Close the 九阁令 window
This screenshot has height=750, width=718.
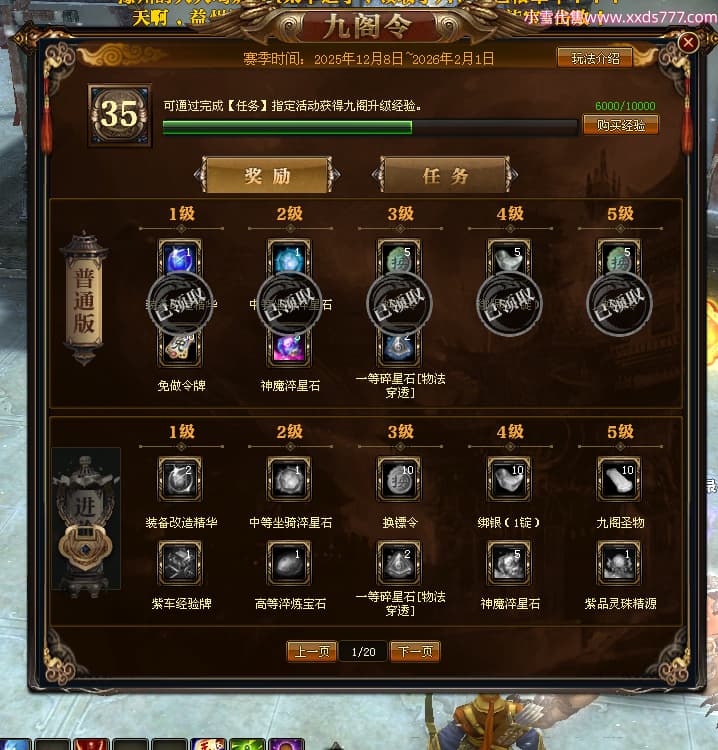point(688,43)
